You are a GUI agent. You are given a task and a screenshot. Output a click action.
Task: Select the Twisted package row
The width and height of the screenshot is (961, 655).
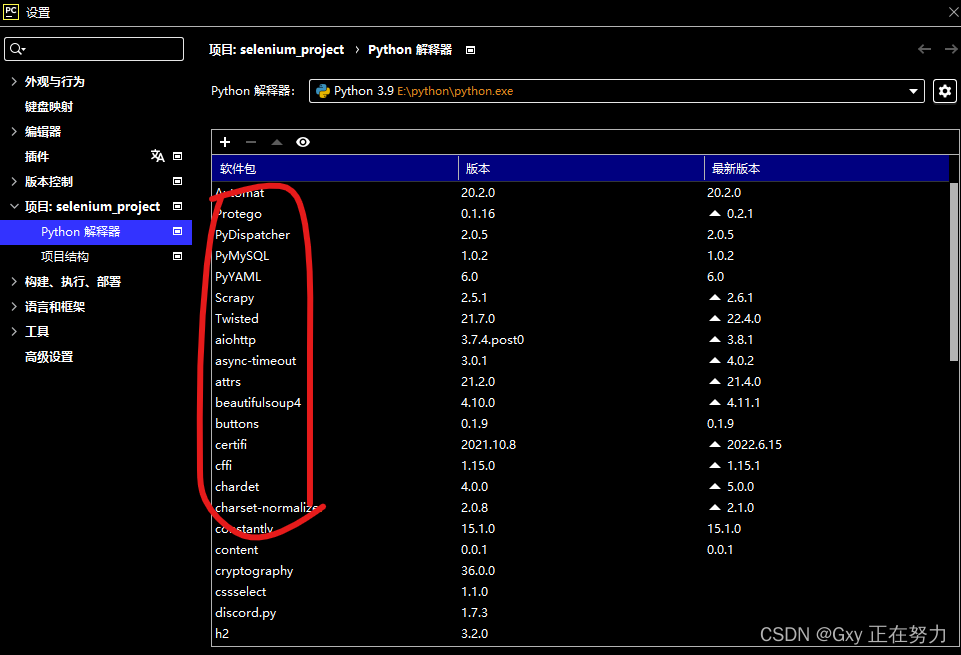click(x=580, y=319)
